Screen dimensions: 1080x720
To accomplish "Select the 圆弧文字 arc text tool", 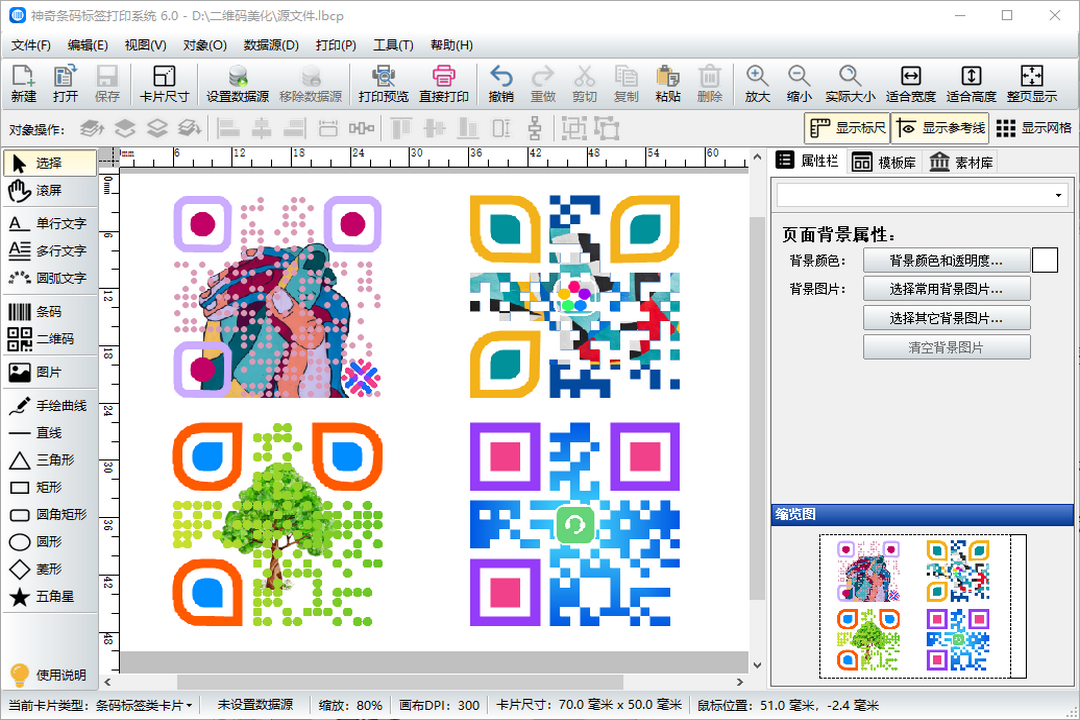I will pos(49,278).
